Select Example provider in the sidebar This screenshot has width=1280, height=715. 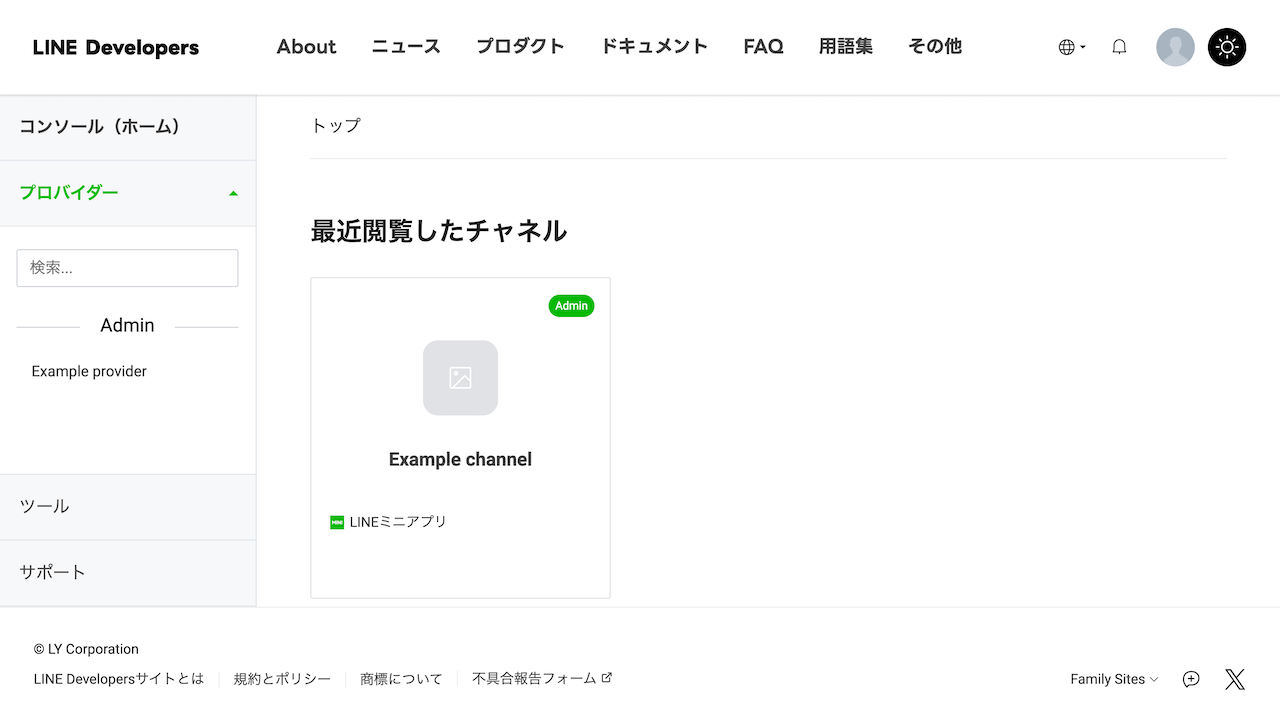(89, 371)
